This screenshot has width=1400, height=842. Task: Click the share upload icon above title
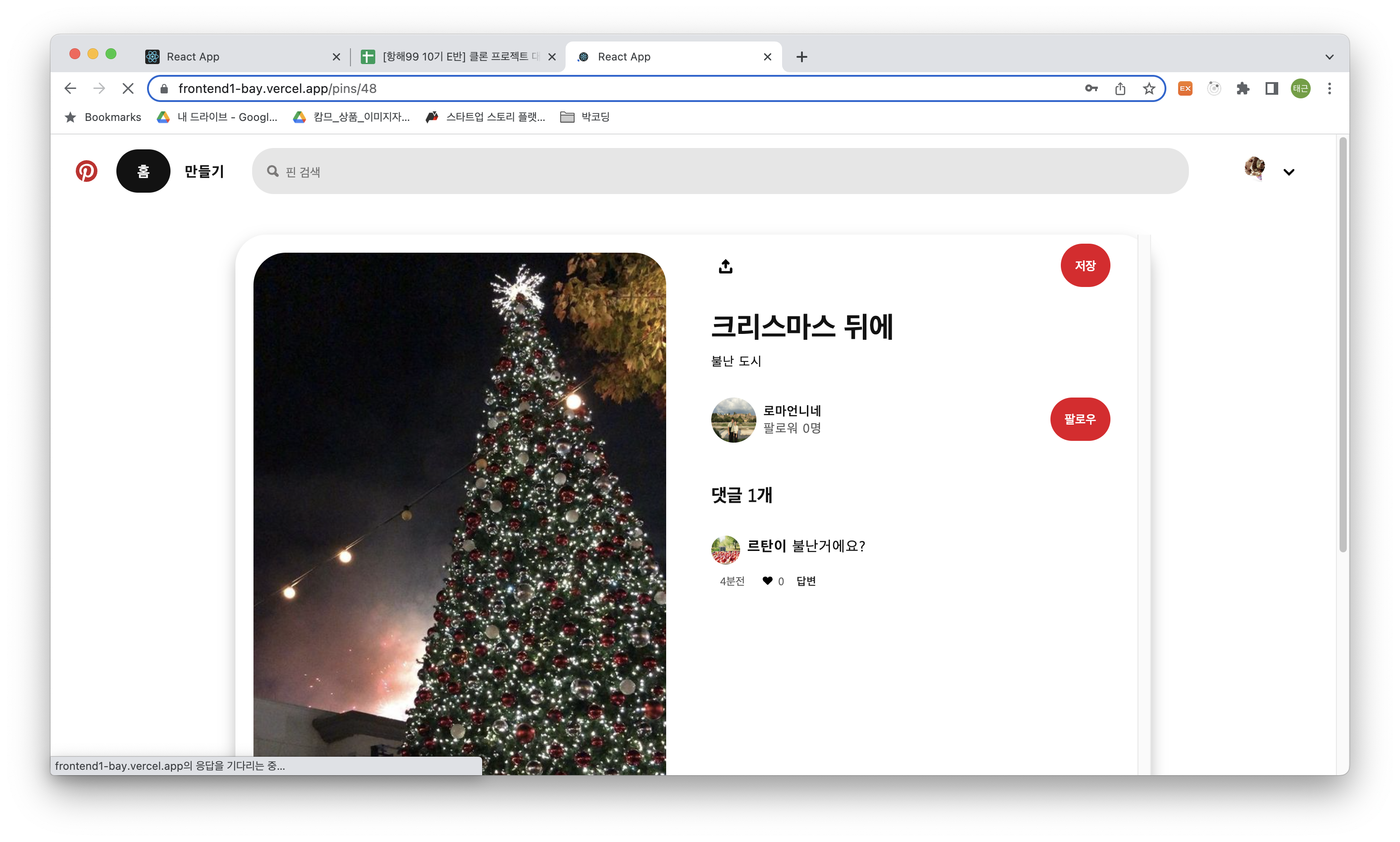tap(725, 266)
